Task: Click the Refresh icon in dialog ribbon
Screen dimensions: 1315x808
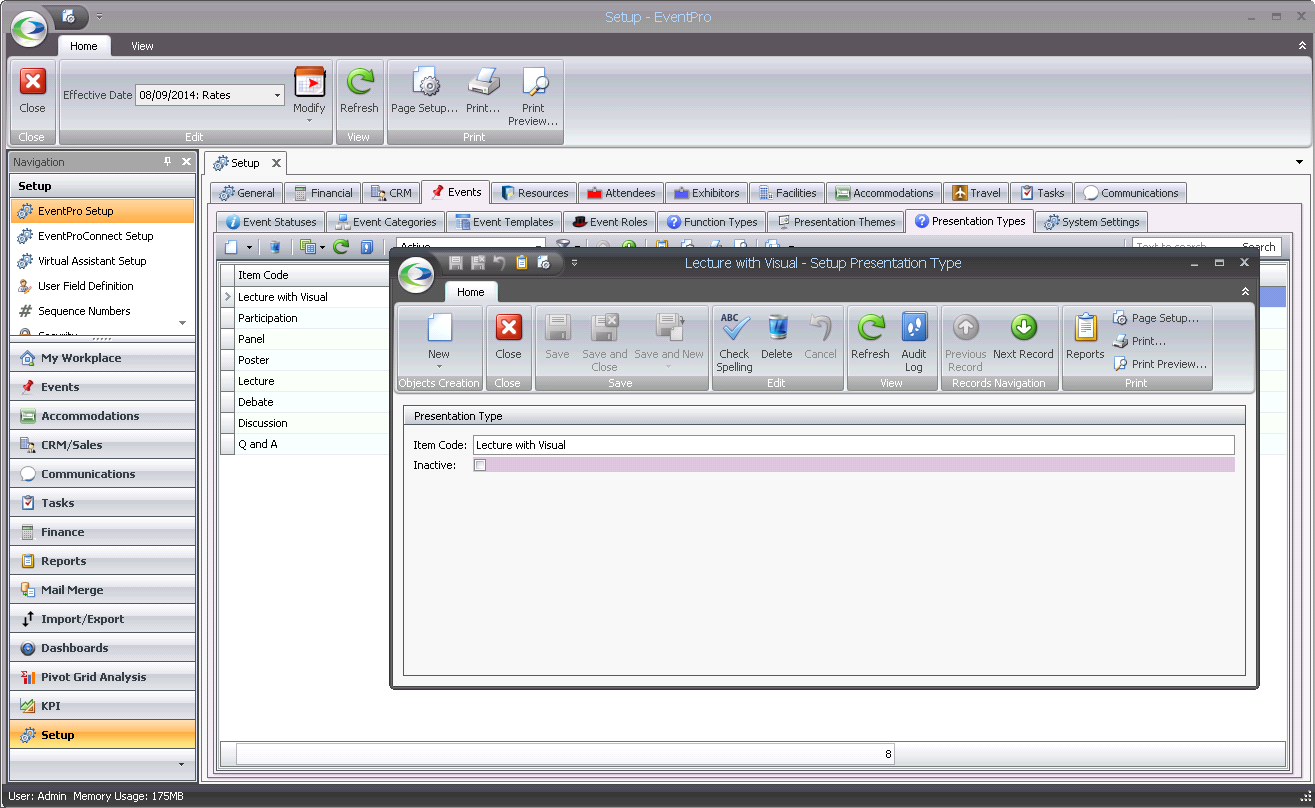Action: click(870, 328)
